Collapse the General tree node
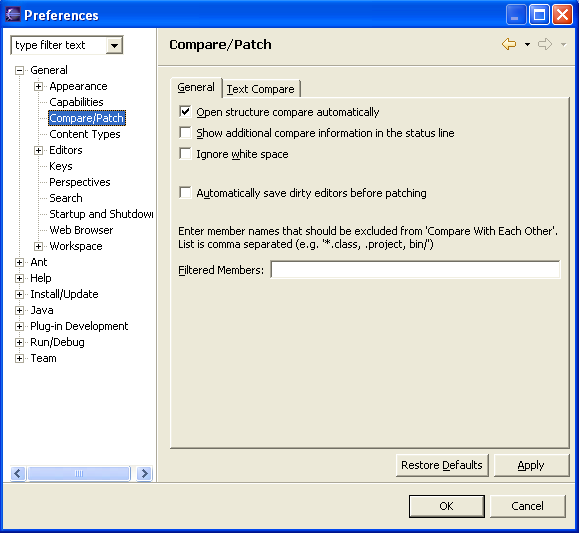Viewport: 579px width, 533px height. pos(19,70)
